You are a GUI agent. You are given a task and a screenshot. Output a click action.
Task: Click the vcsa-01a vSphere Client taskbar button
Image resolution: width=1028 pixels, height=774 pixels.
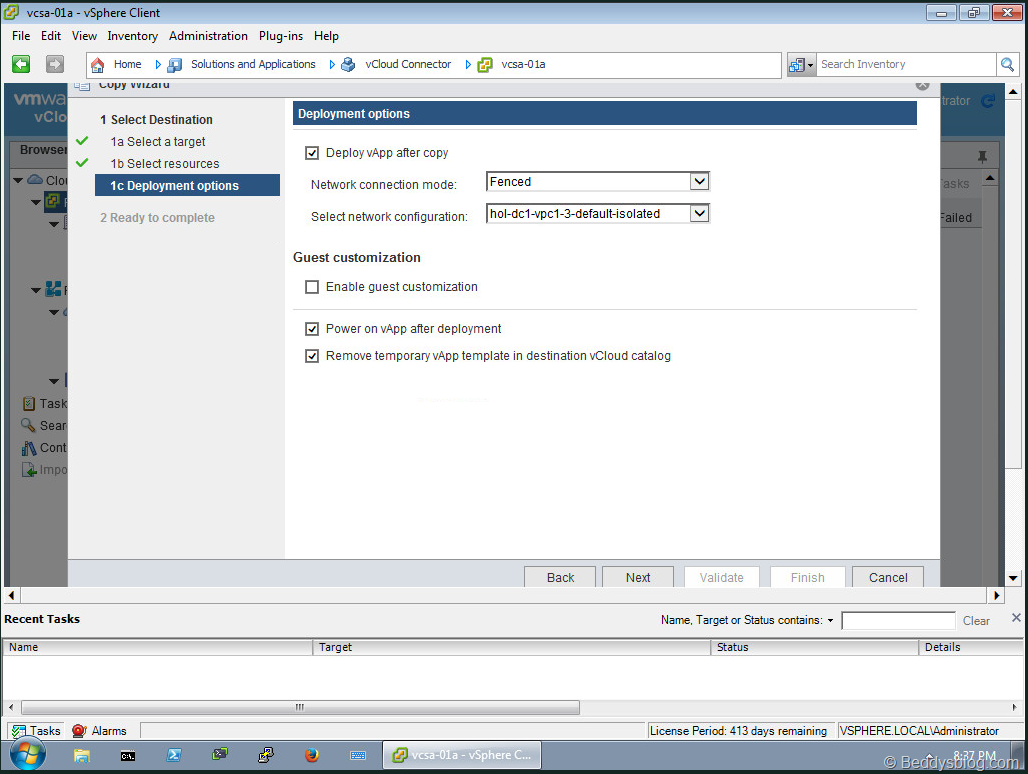[x=462, y=755]
